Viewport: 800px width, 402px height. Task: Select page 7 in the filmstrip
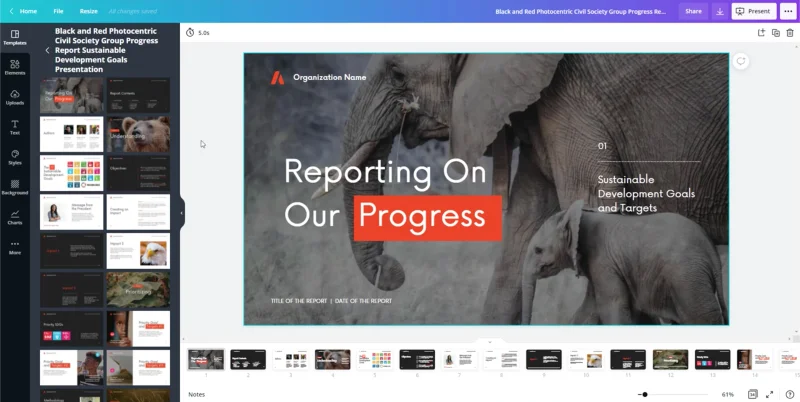tap(459, 360)
